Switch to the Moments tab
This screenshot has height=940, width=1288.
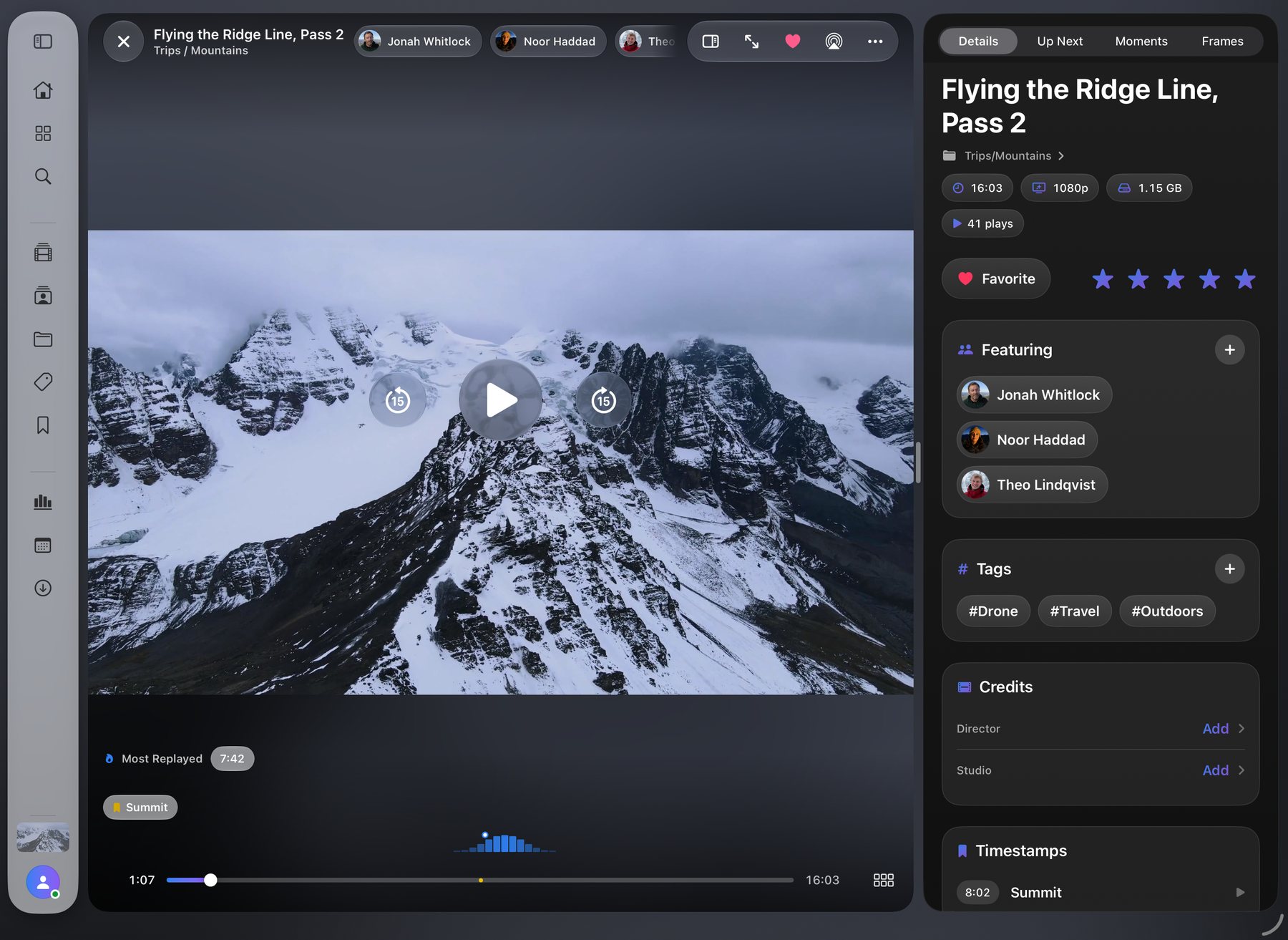pos(1141,42)
